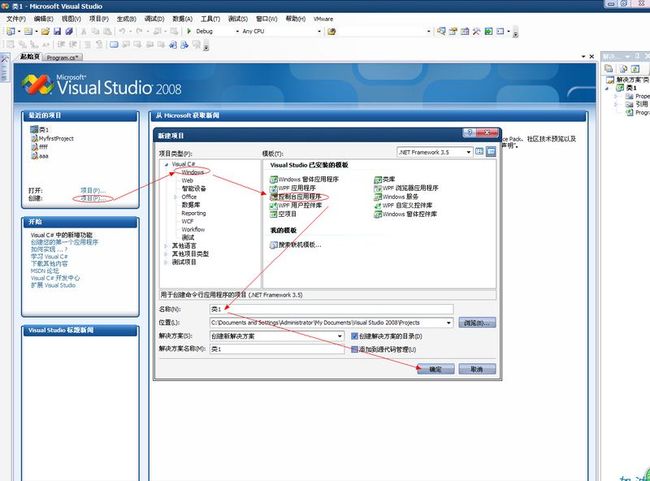The image size is (650, 481).
Task: Click Refresh icon in Solution Explorer
Action: point(635,69)
